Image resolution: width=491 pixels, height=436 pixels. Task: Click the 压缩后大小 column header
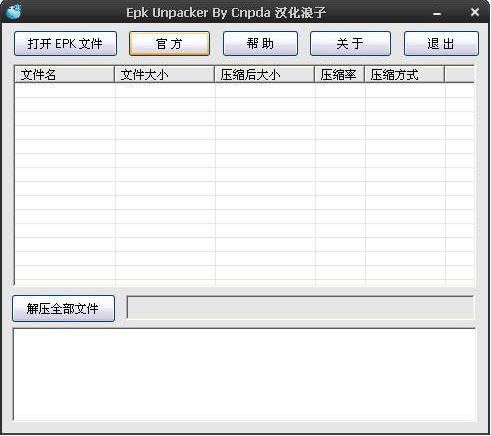(264, 74)
